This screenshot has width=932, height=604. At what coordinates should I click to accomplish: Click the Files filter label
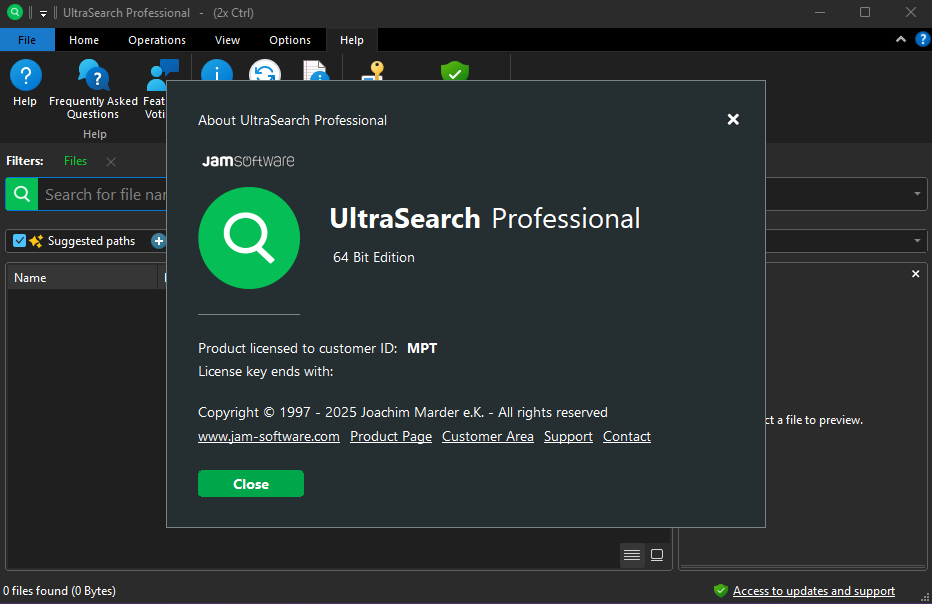click(x=75, y=161)
